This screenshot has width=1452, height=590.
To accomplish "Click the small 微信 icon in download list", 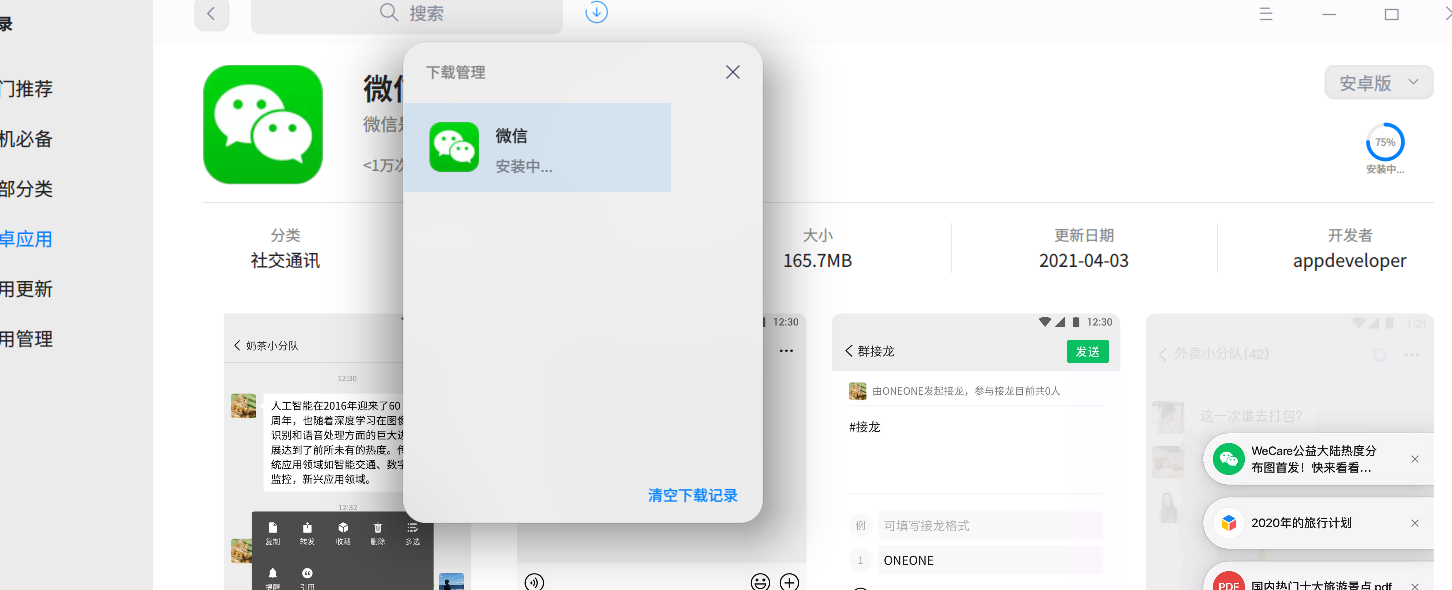I will pos(454,147).
